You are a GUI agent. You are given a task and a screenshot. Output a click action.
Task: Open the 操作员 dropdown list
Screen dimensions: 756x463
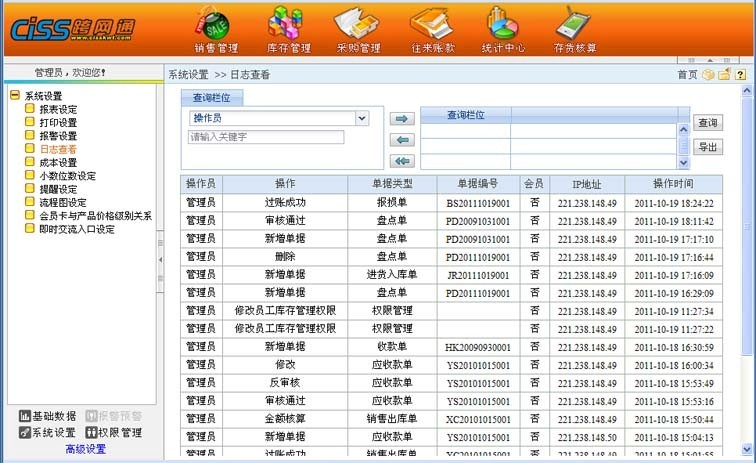(362, 118)
